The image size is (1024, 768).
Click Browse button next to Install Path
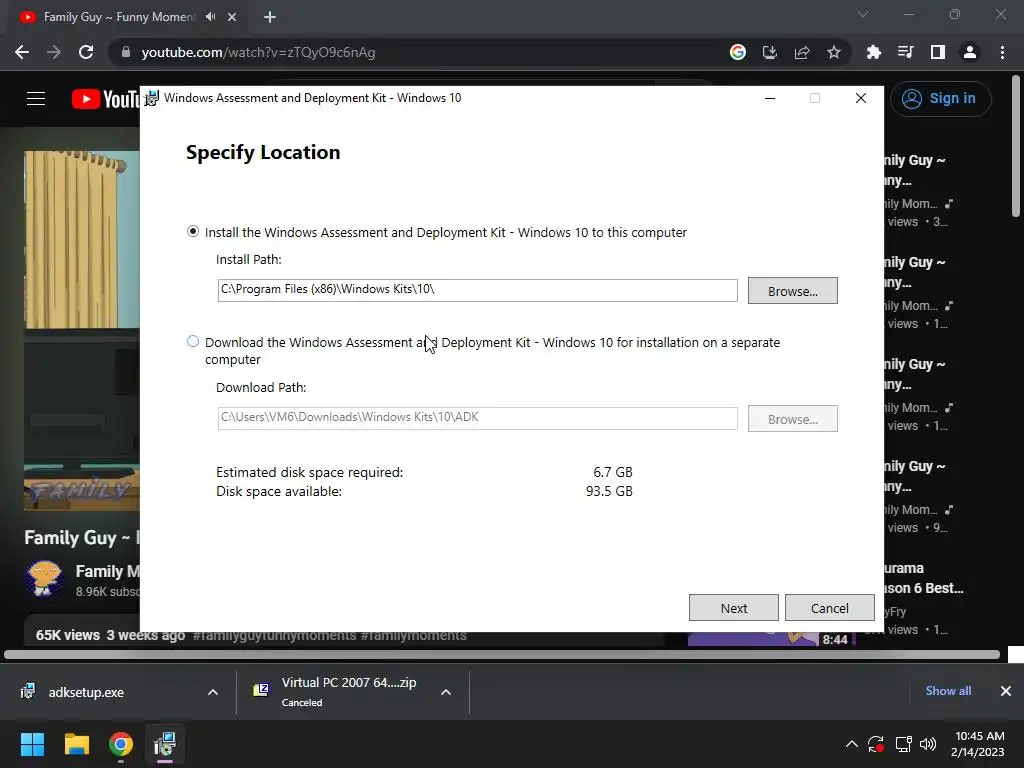pos(792,291)
